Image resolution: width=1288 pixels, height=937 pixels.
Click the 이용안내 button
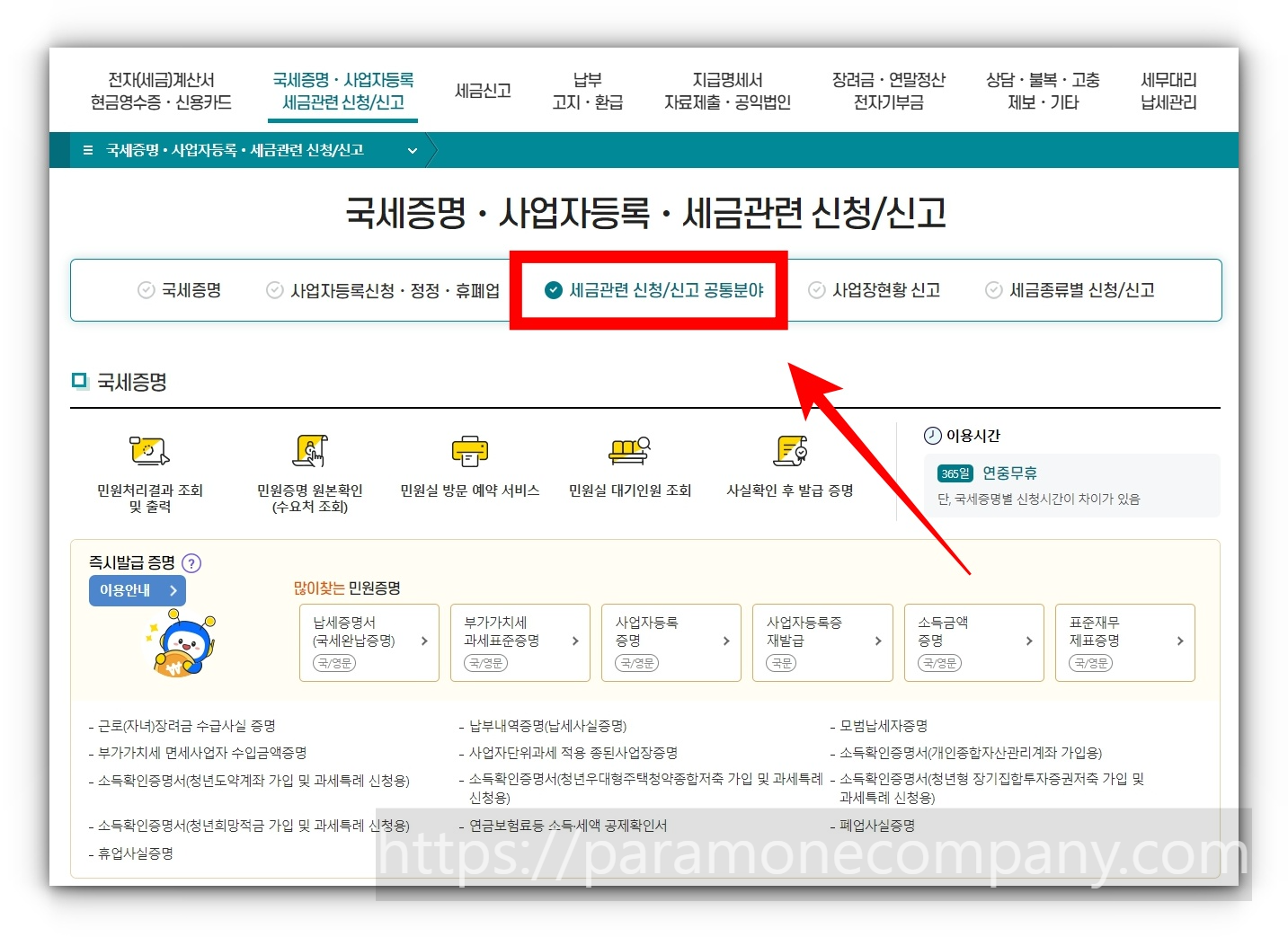pos(137,590)
